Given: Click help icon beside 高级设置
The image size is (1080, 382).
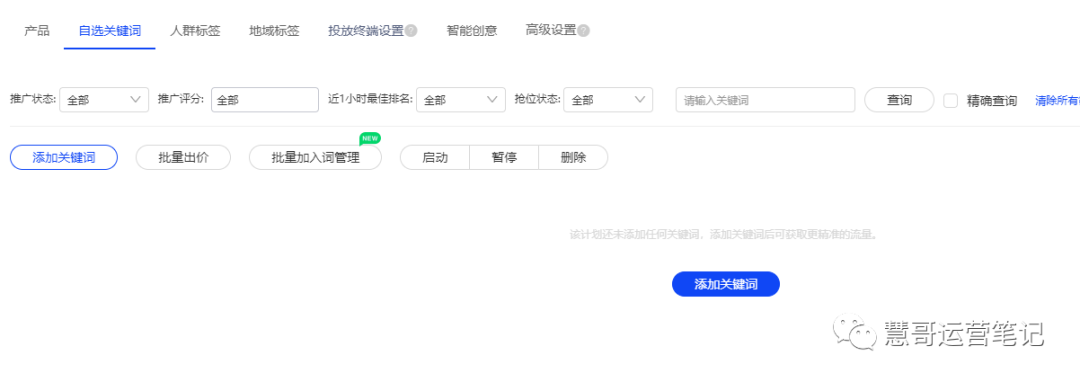Looking at the screenshot, I should 583,31.
